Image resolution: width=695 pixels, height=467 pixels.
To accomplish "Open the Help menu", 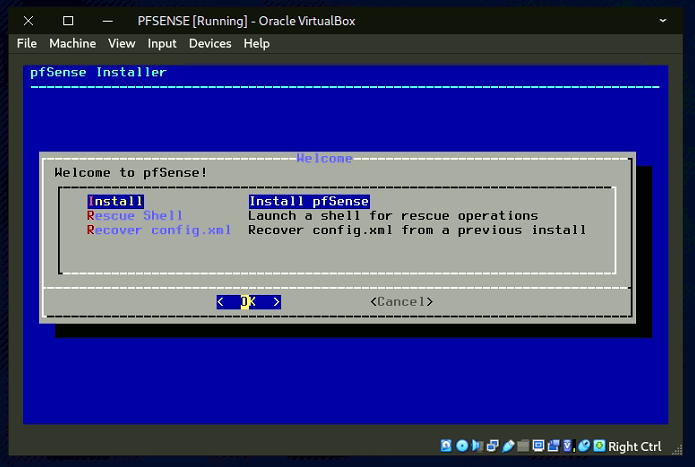I will pos(257,43).
